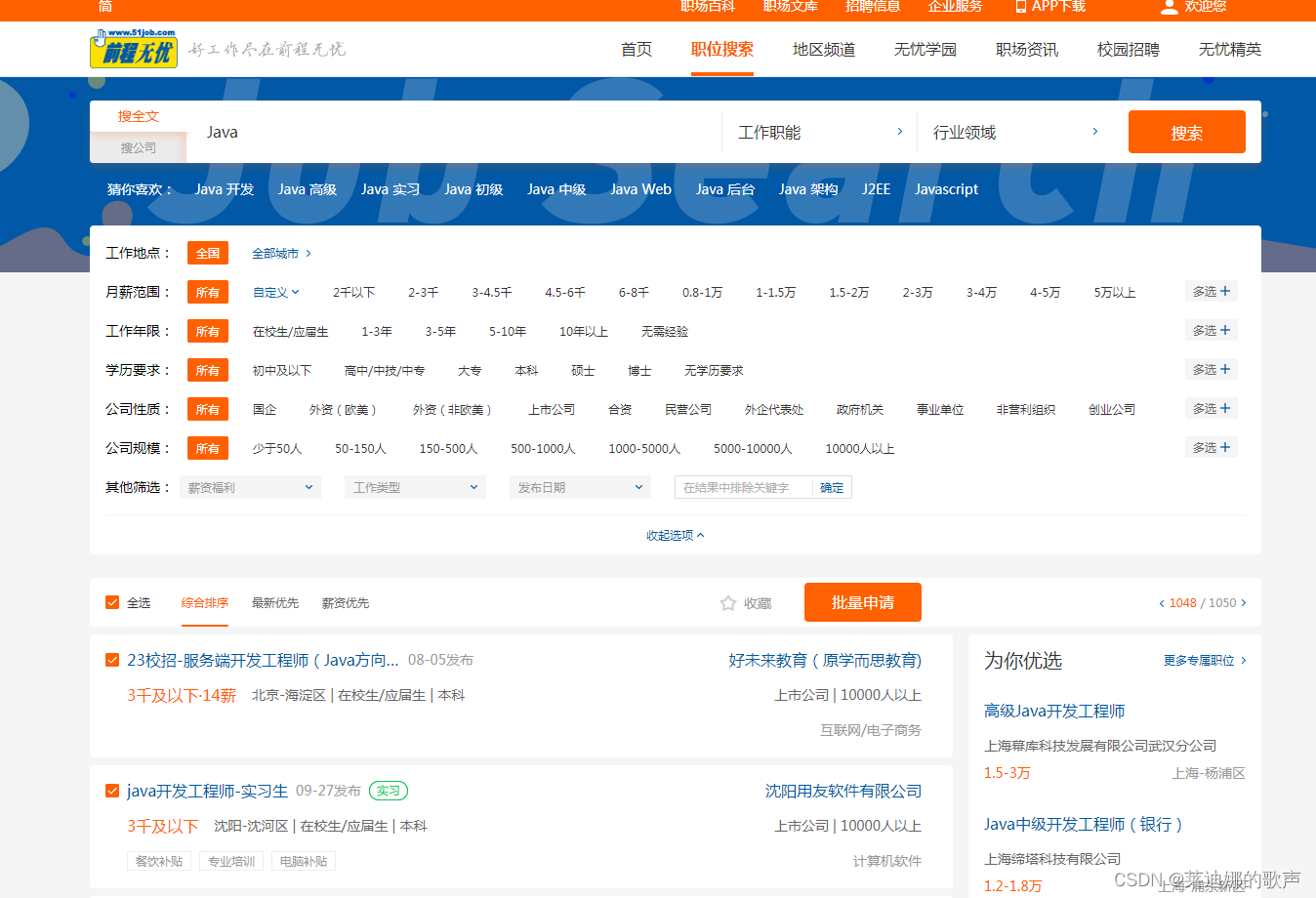
Task: Open the 地区频道 nav item
Action: coord(824,49)
